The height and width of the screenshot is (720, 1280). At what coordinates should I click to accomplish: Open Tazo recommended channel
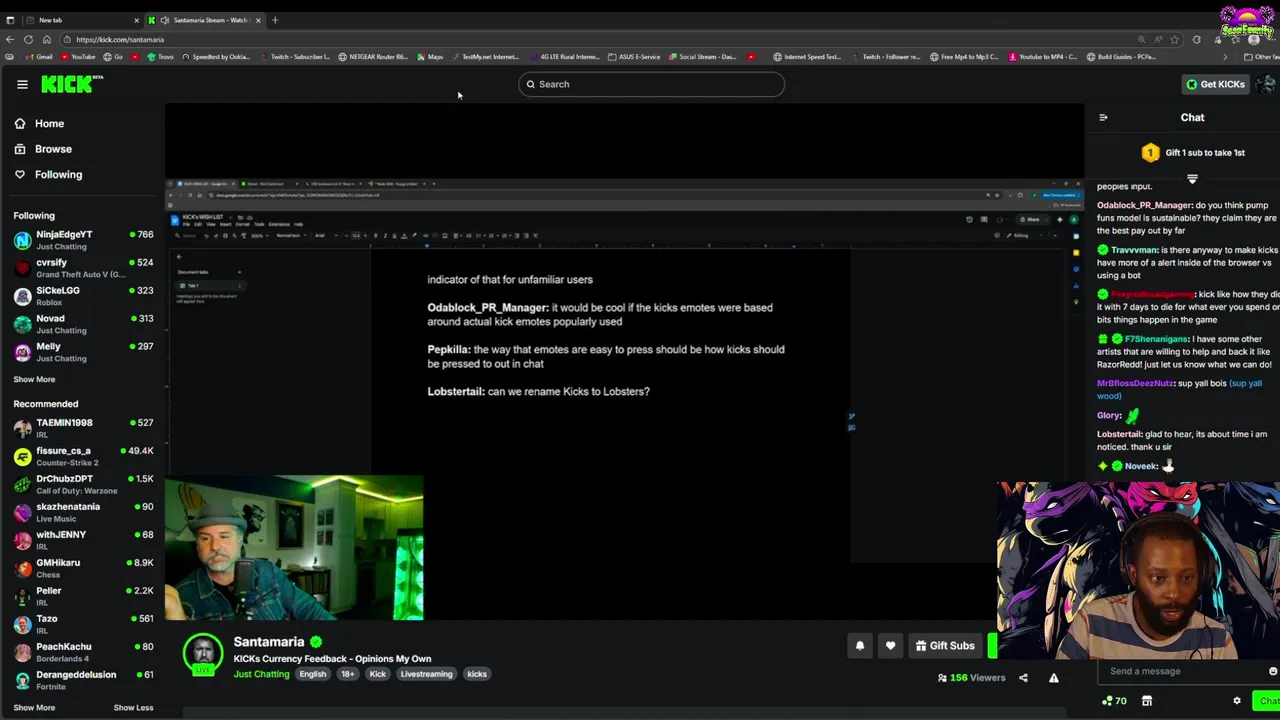[x=83, y=624]
